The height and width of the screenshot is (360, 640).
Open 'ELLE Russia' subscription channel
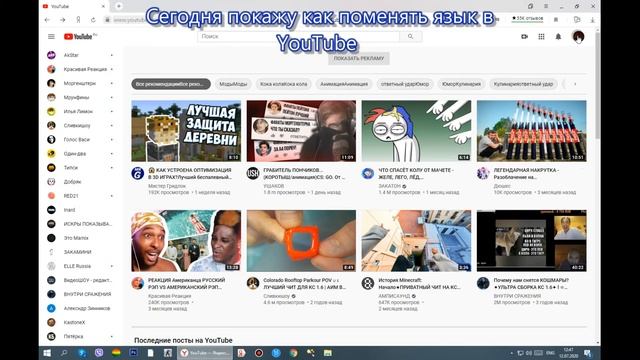(80, 266)
